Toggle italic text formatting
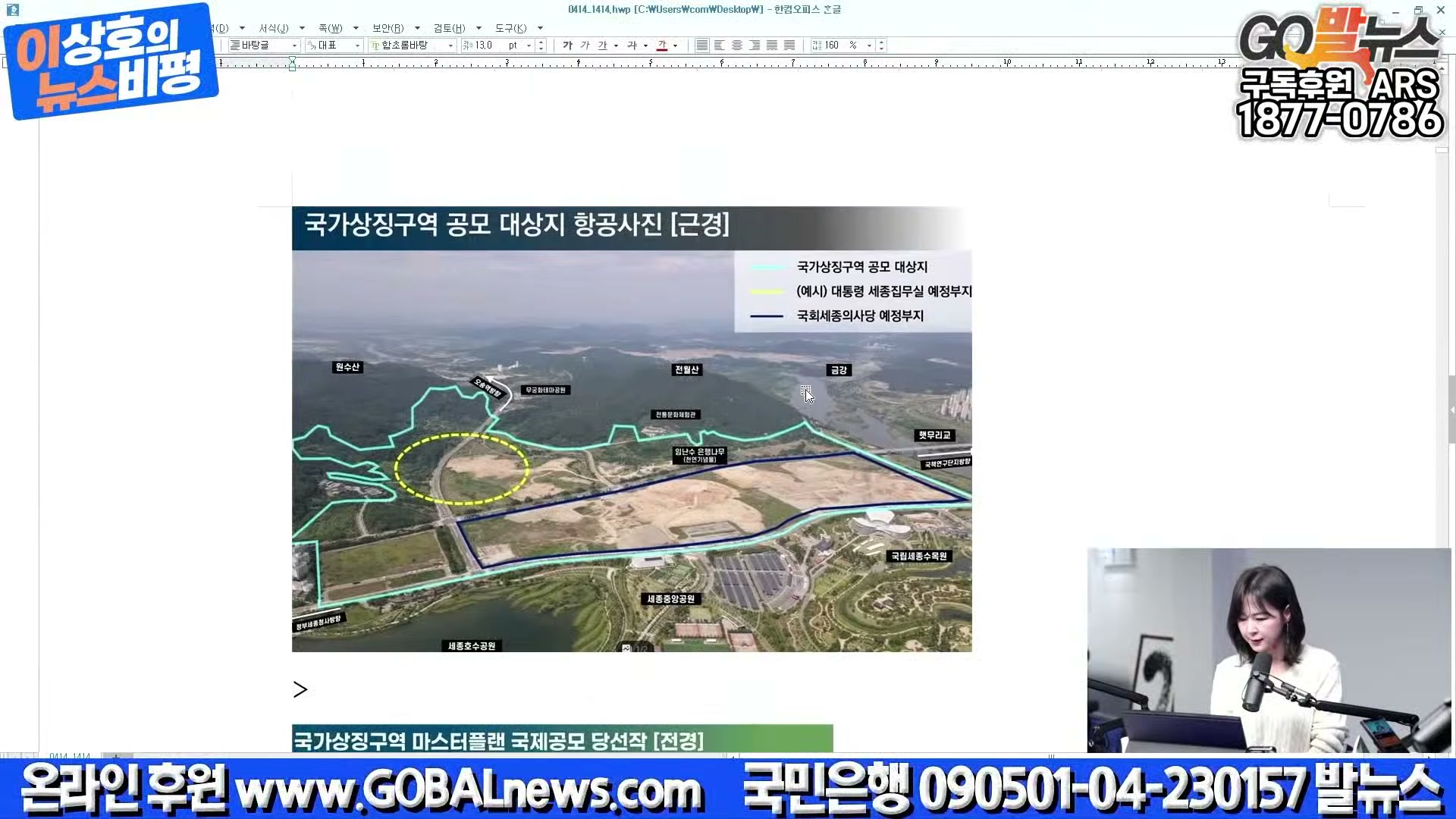The height and width of the screenshot is (819, 1456). (585, 45)
